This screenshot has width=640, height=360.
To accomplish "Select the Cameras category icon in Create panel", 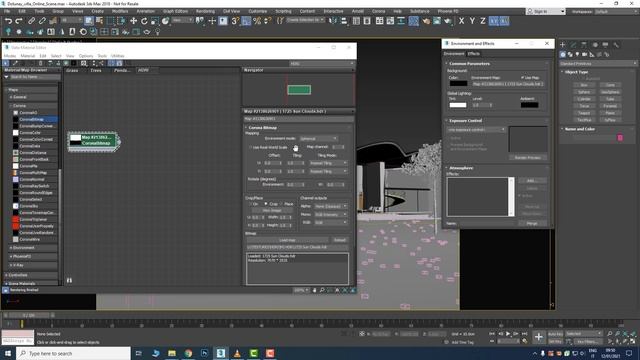I will click(584, 54).
